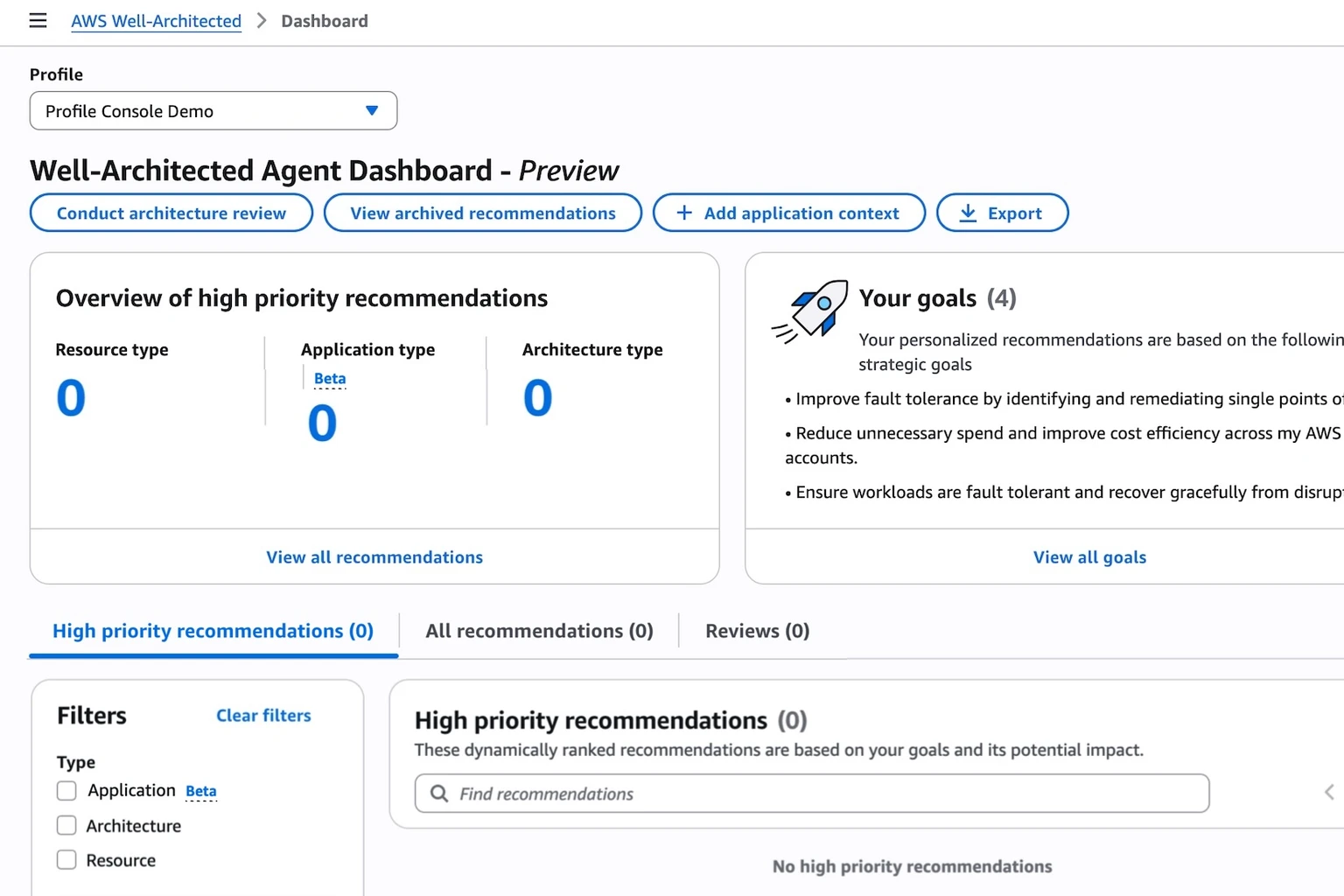Image resolution: width=1344 pixels, height=896 pixels.
Task: Click View all recommendations link
Action: [374, 557]
